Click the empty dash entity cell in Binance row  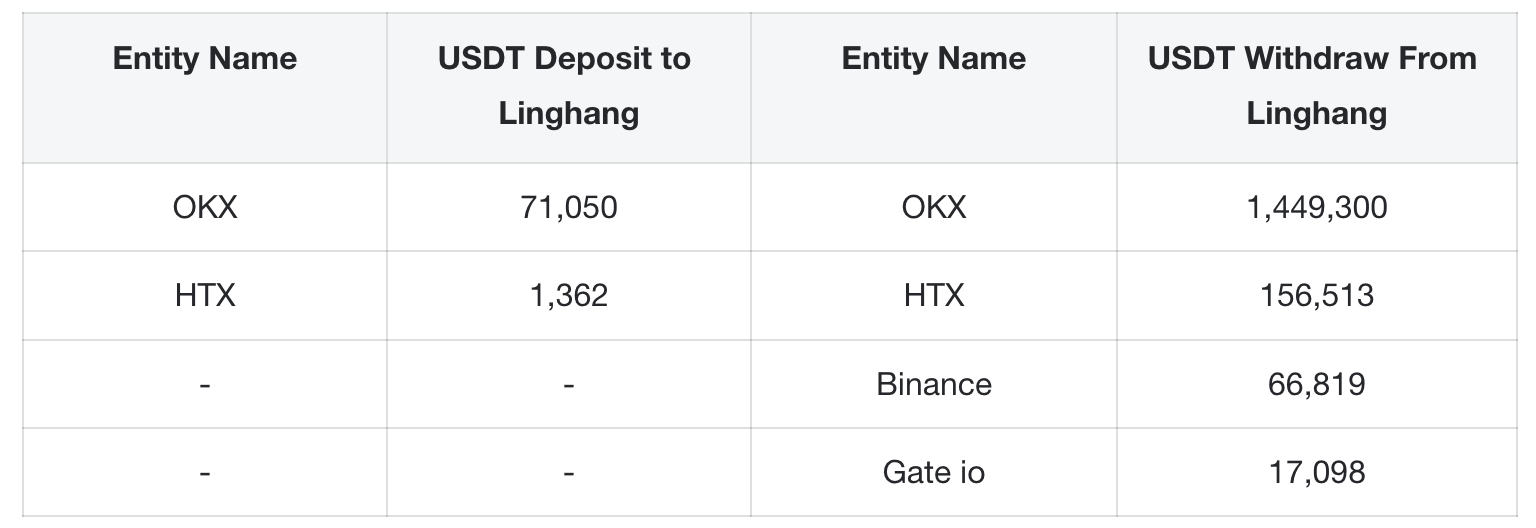[x=205, y=385]
